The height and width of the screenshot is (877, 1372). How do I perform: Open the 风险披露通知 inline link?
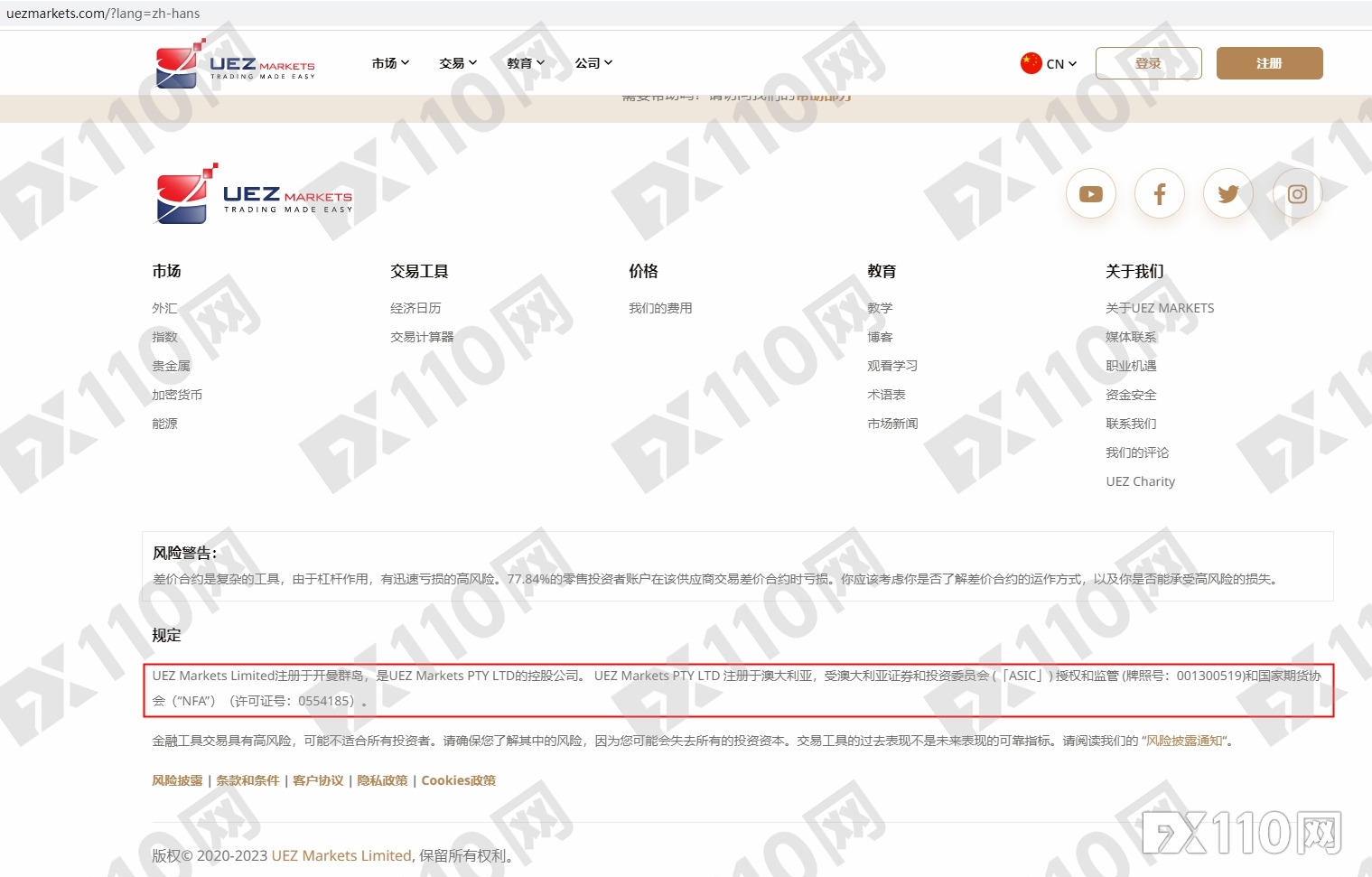click(x=1184, y=741)
